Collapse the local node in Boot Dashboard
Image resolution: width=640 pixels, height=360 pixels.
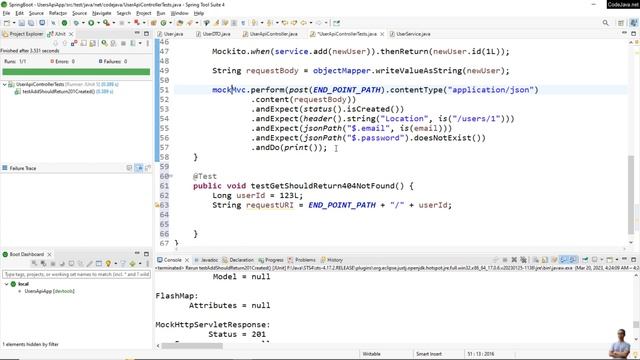(x=7, y=284)
